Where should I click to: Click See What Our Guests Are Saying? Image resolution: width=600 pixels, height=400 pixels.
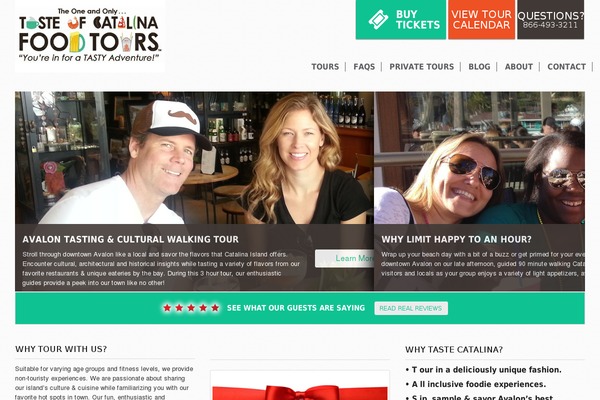point(296,308)
